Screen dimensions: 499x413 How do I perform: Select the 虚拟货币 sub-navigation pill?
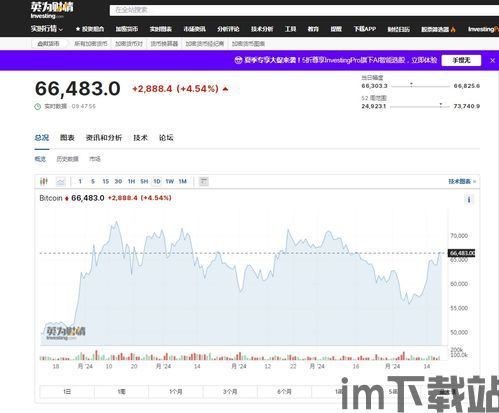click(49, 44)
